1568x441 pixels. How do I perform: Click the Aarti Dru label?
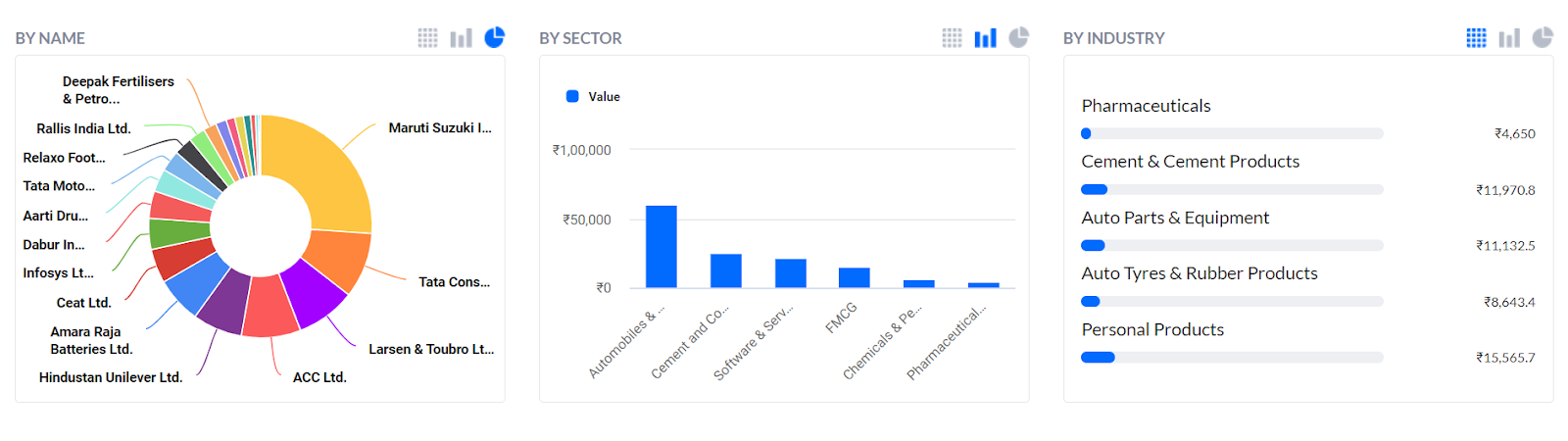point(55,216)
